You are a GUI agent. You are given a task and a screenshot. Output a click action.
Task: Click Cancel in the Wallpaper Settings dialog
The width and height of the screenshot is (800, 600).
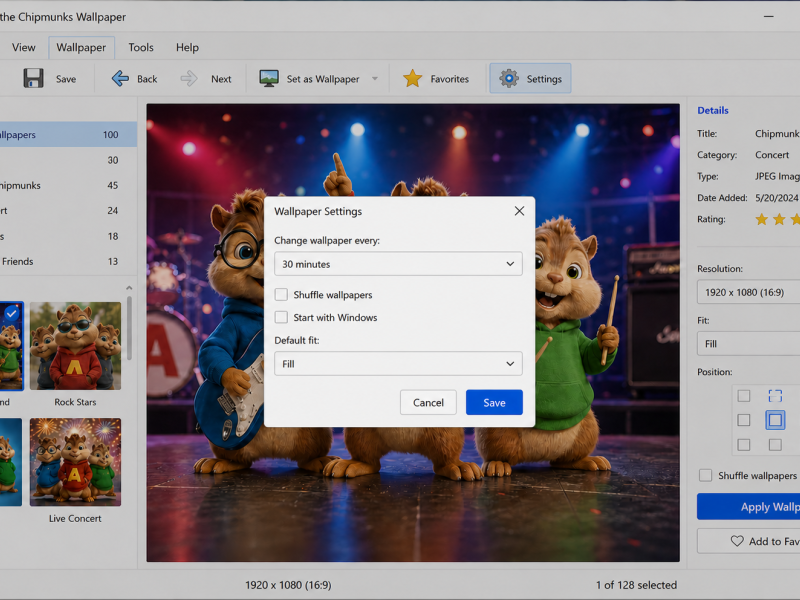coord(428,403)
